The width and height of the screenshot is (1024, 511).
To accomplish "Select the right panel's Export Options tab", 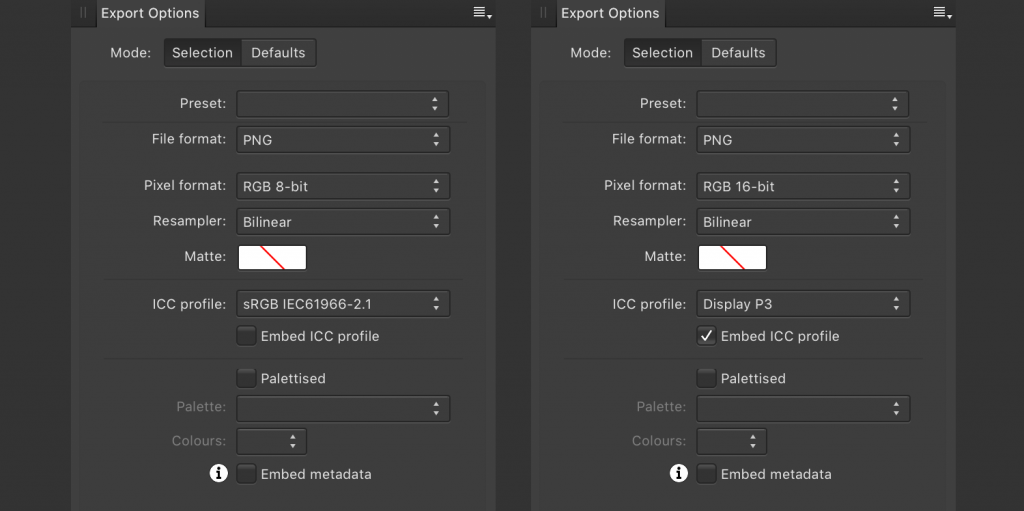I will [610, 14].
